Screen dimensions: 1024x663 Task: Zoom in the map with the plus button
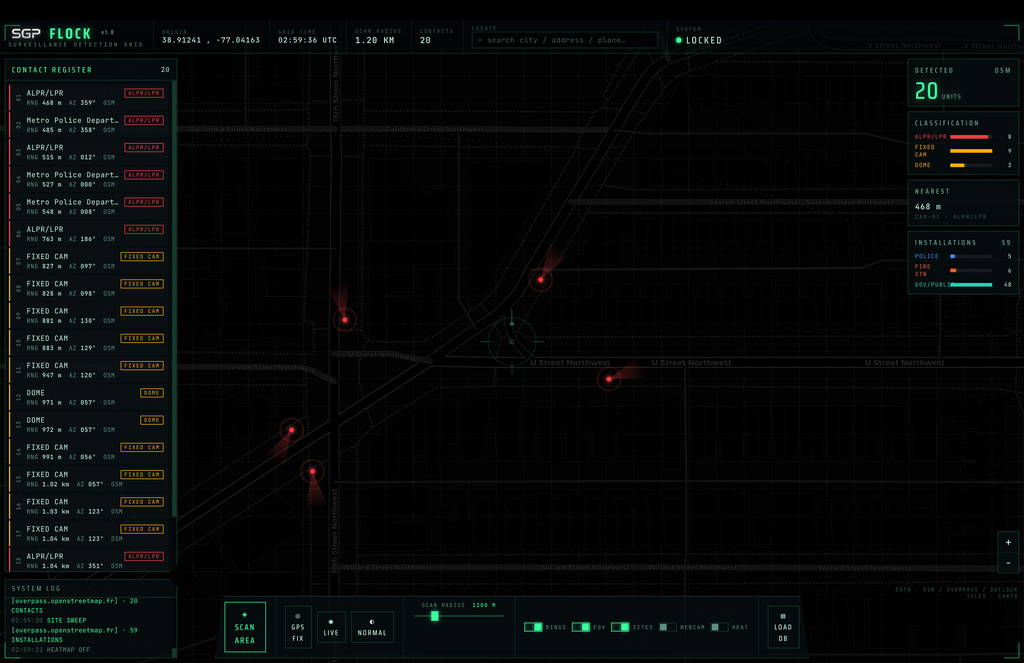(1008, 542)
